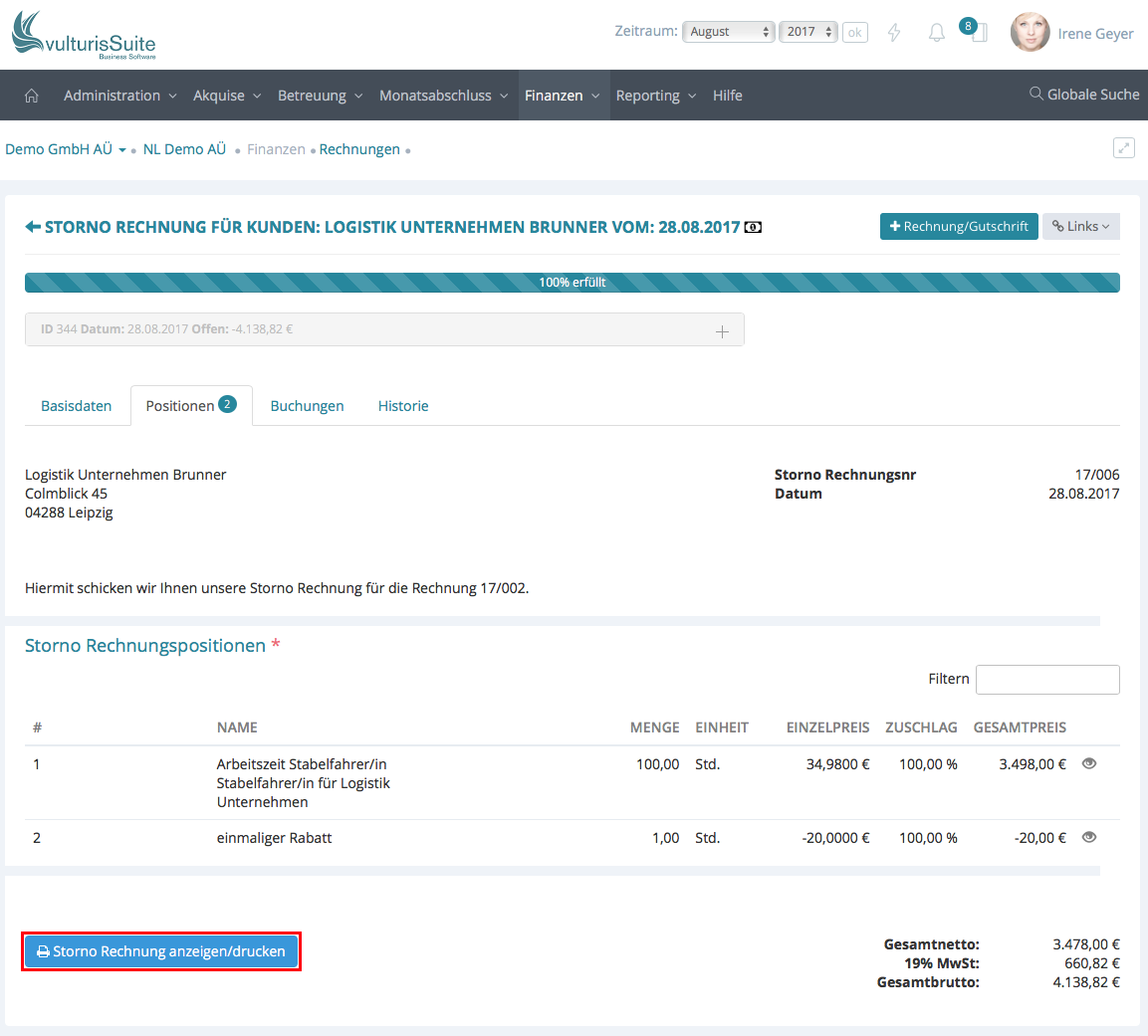Click the back arrow beside Storno Rechnung title
This screenshot has height=1036, width=1148.
pyautogui.click(x=33, y=227)
